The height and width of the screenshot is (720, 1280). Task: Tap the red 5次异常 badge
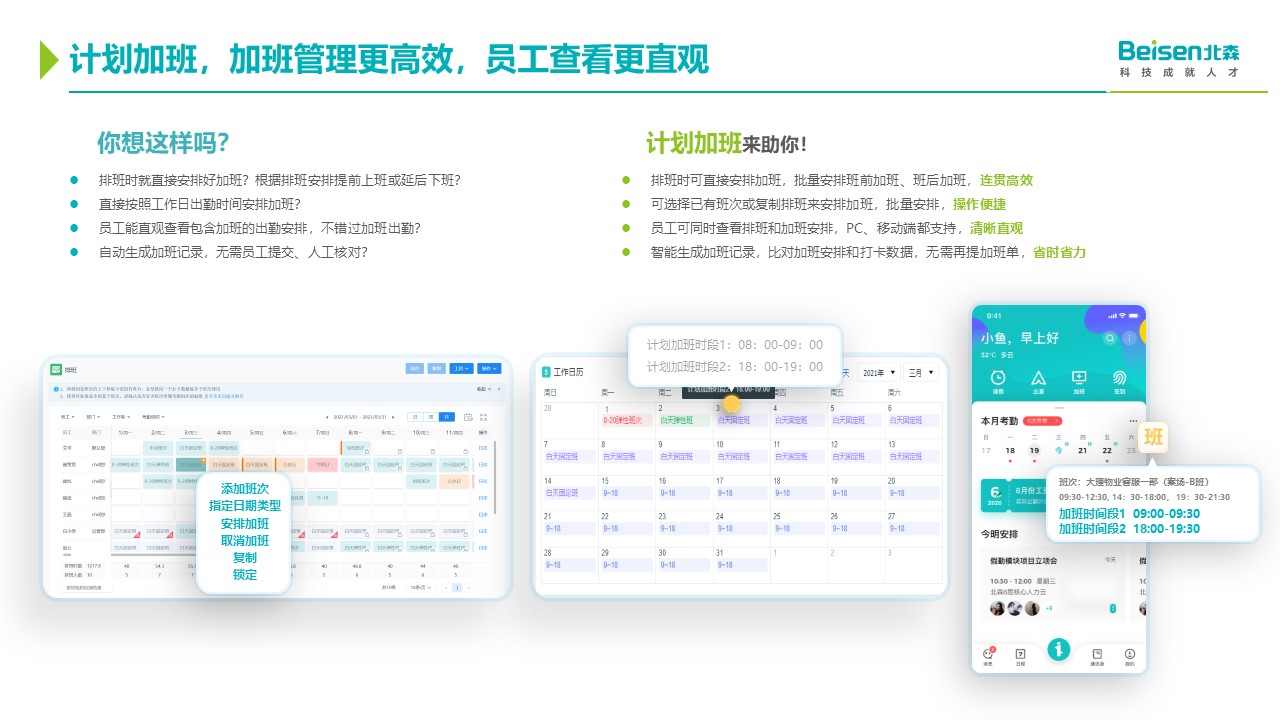[x=1043, y=421]
